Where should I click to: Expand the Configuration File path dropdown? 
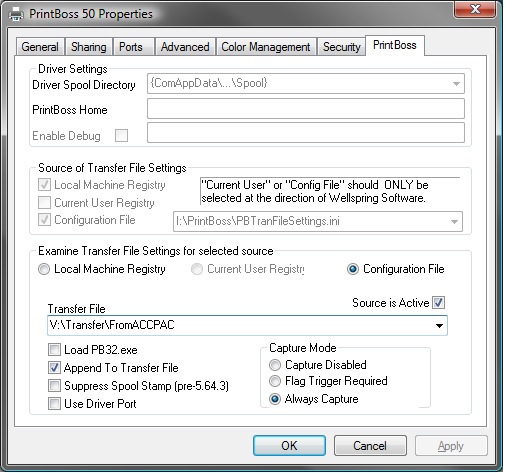pyautogui.click(x=454, y=222)
